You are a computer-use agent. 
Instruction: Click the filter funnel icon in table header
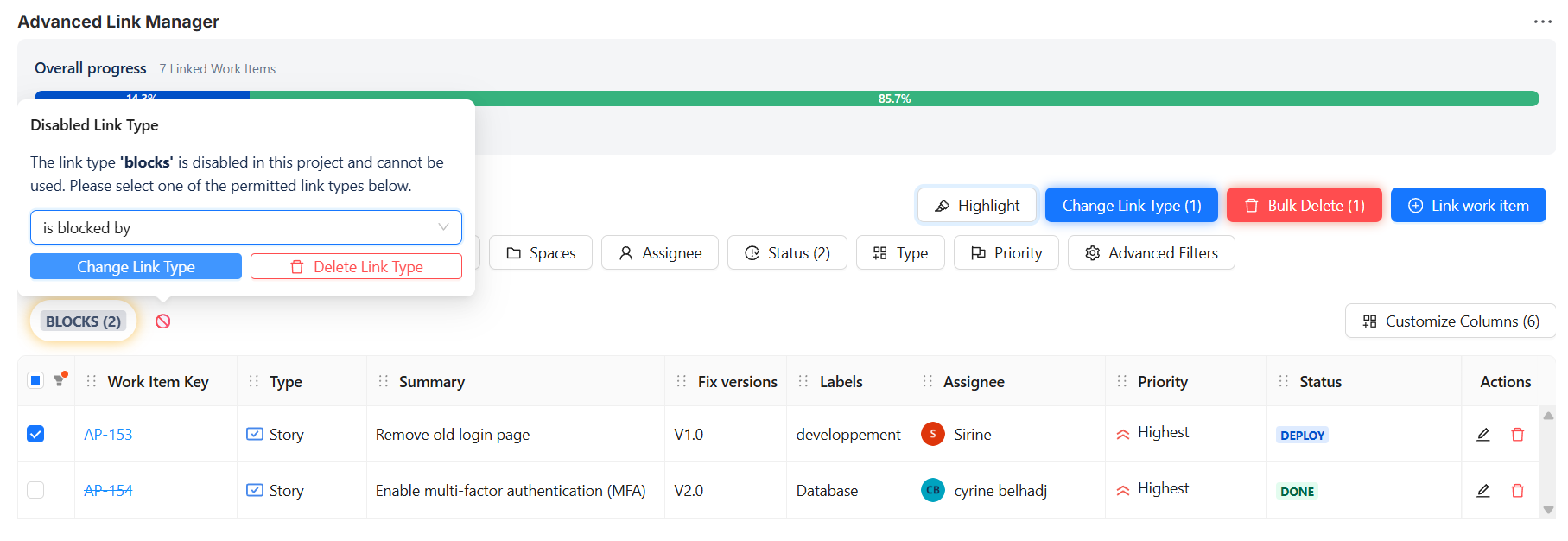click(60, 380)
